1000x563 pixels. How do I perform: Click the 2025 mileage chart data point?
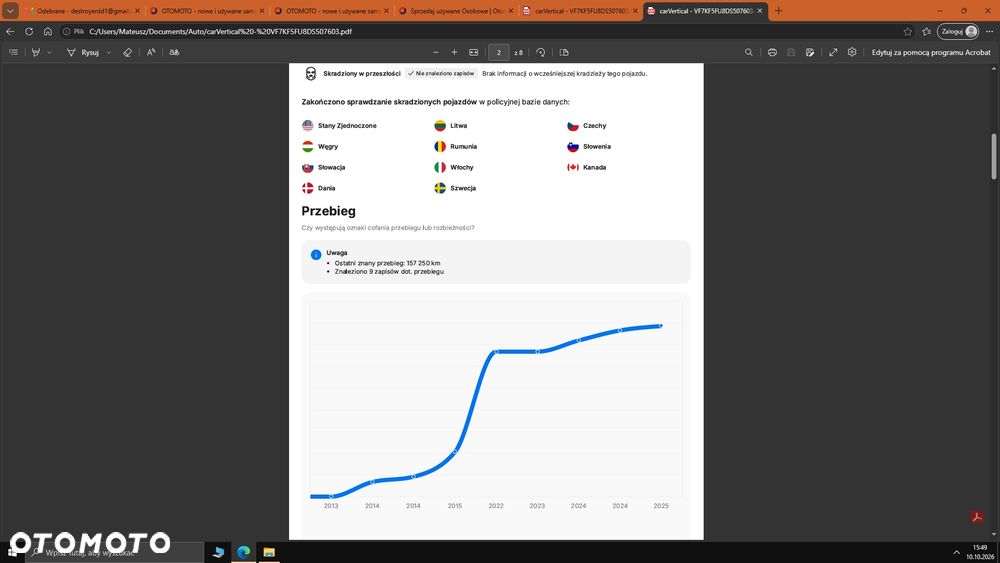coord(661,326)
